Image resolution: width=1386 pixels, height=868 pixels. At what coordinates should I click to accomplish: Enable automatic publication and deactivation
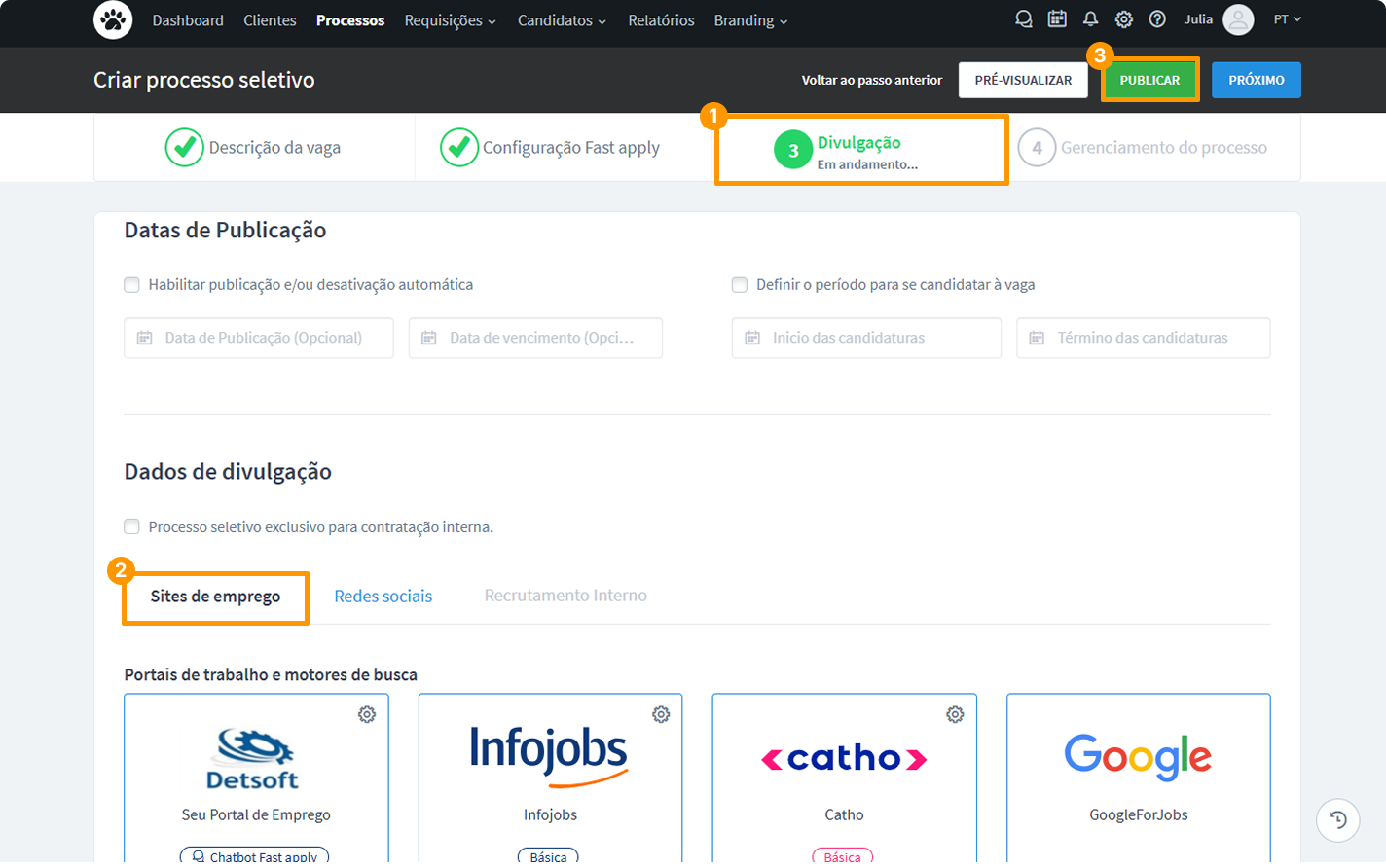pyautogui.click(x=131, y=284)
